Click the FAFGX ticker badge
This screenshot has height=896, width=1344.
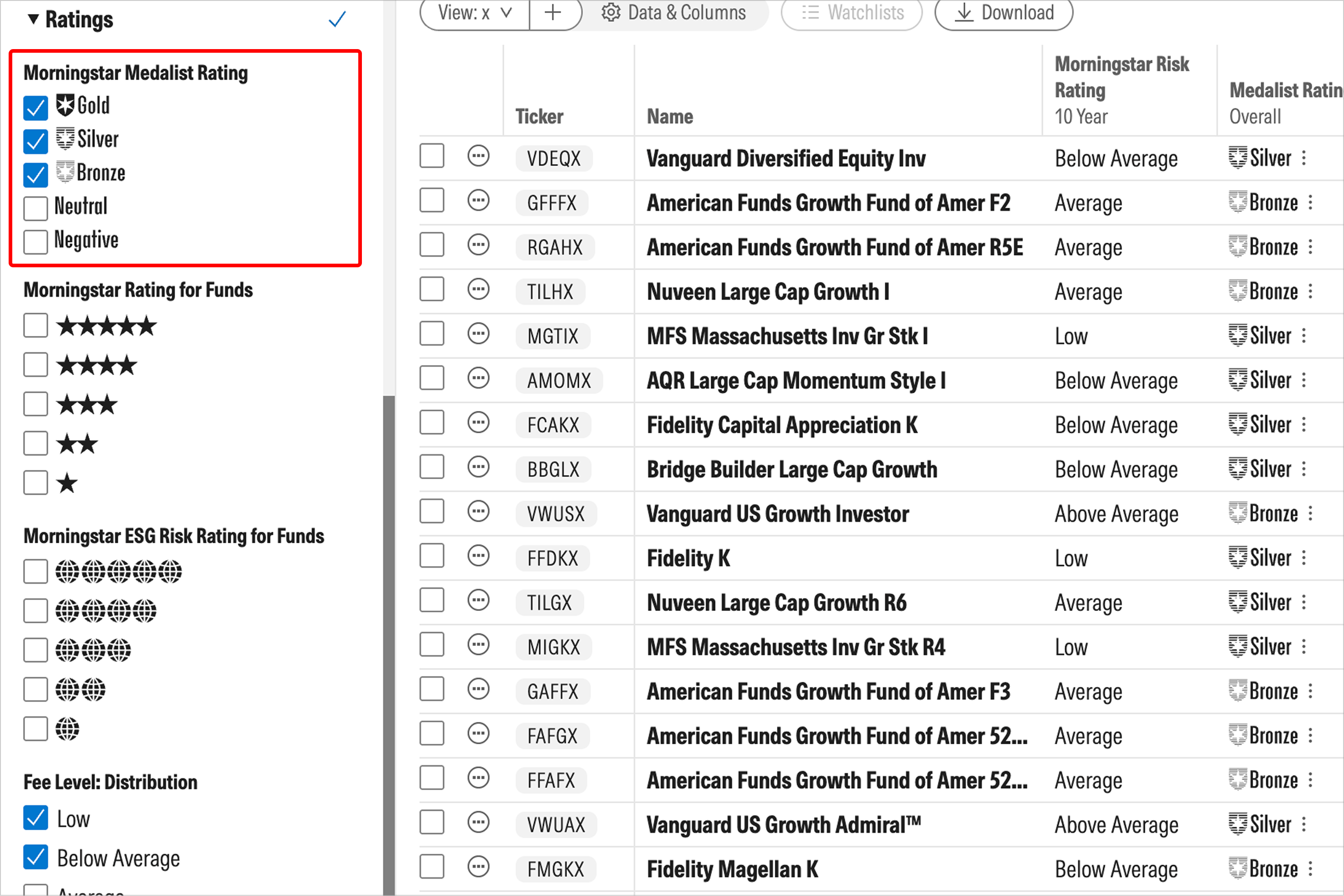click(552, 736)
